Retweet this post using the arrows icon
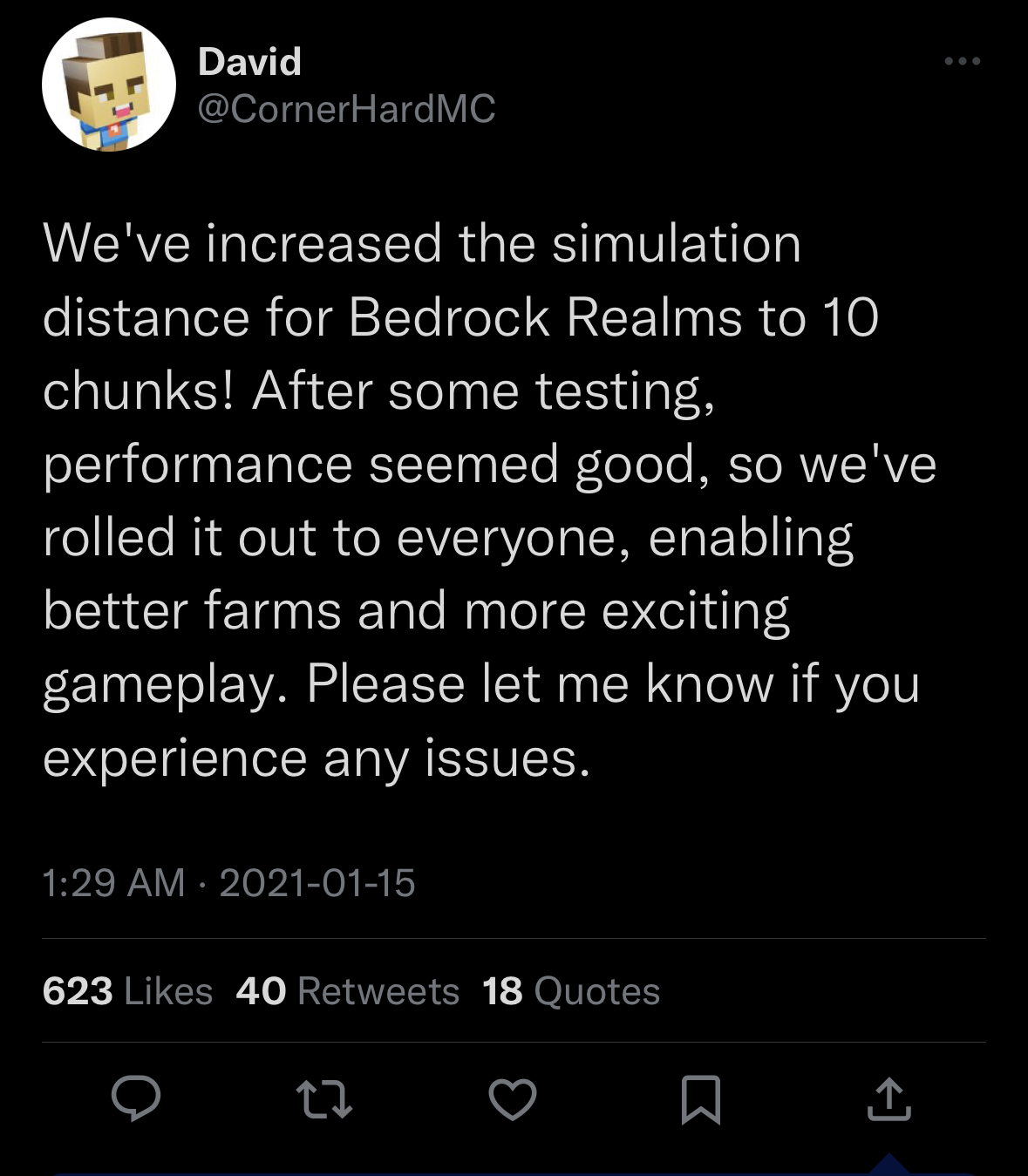The width and height of the screenshot is (1028, 1176). [324, 1098]
